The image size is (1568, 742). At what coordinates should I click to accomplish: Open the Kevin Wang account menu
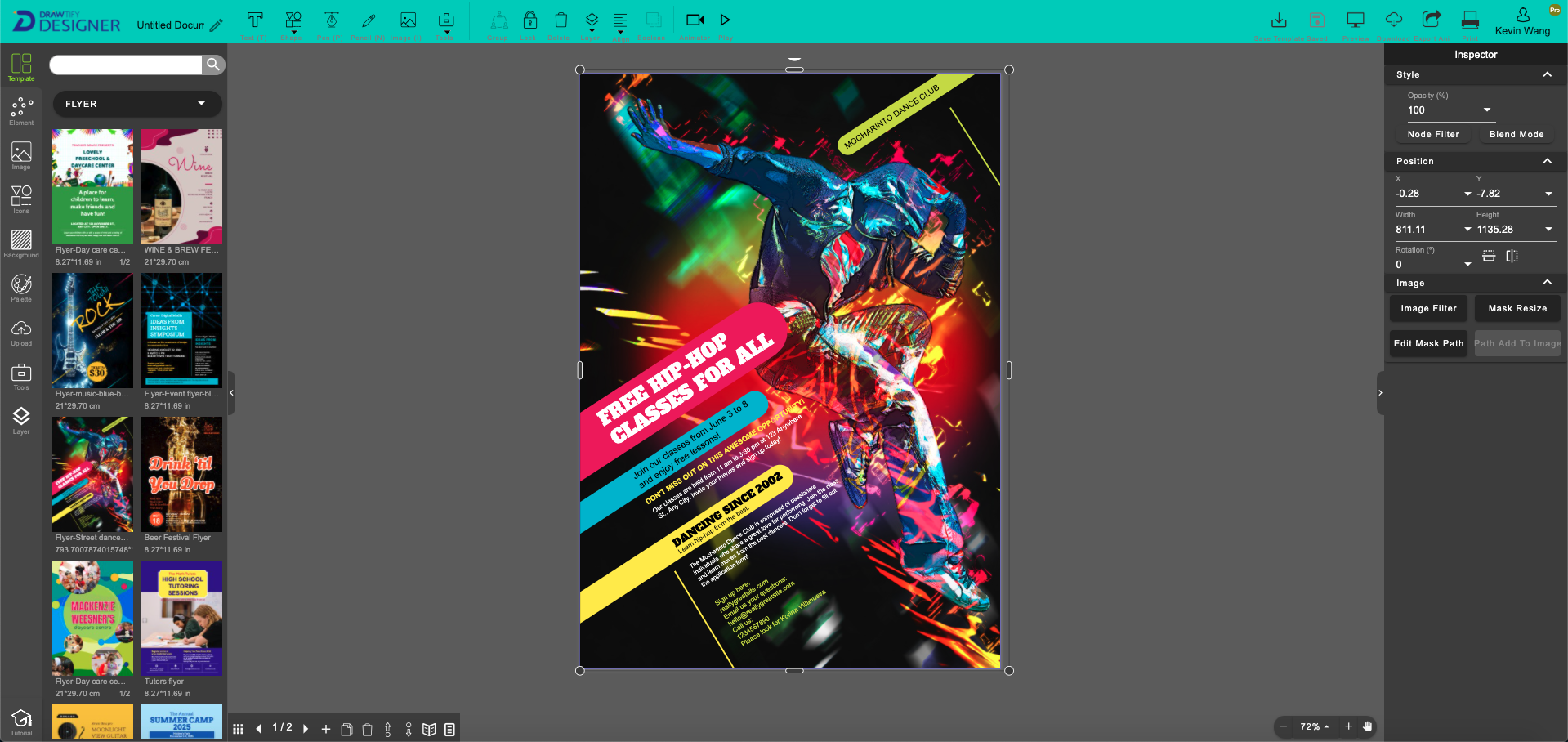1522,22
